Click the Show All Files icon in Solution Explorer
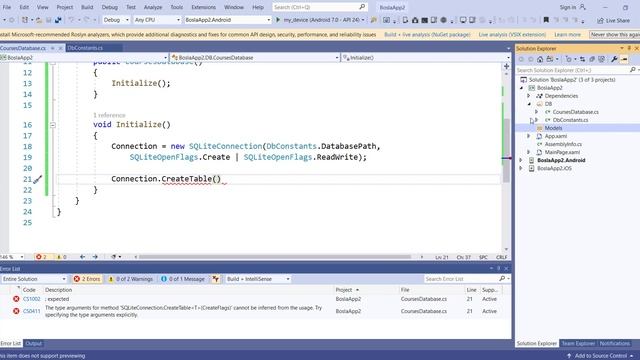Image resolution: width=640 pixels, height=360 pixels. coord(602,59)
